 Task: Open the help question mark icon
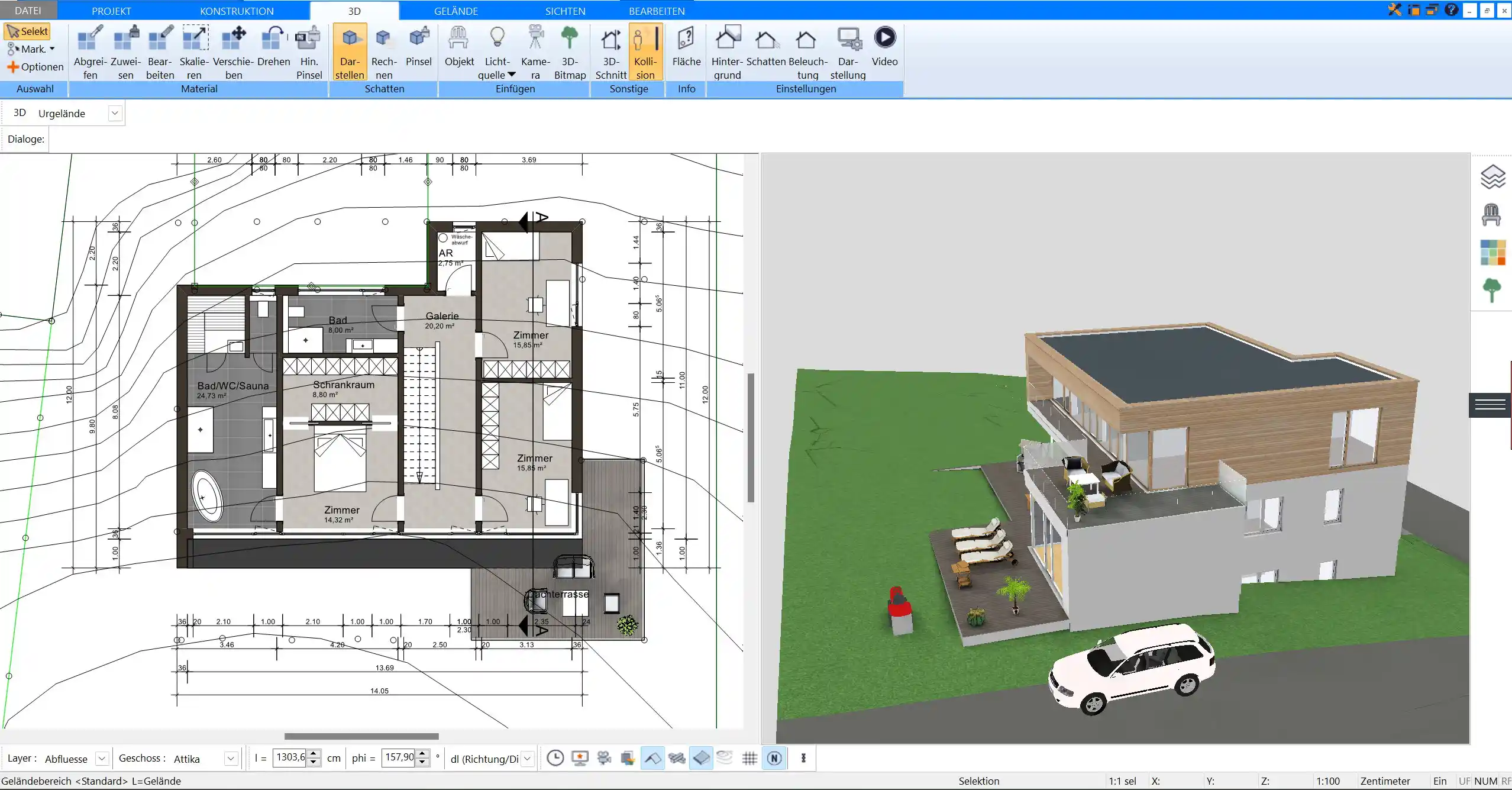1451,10
